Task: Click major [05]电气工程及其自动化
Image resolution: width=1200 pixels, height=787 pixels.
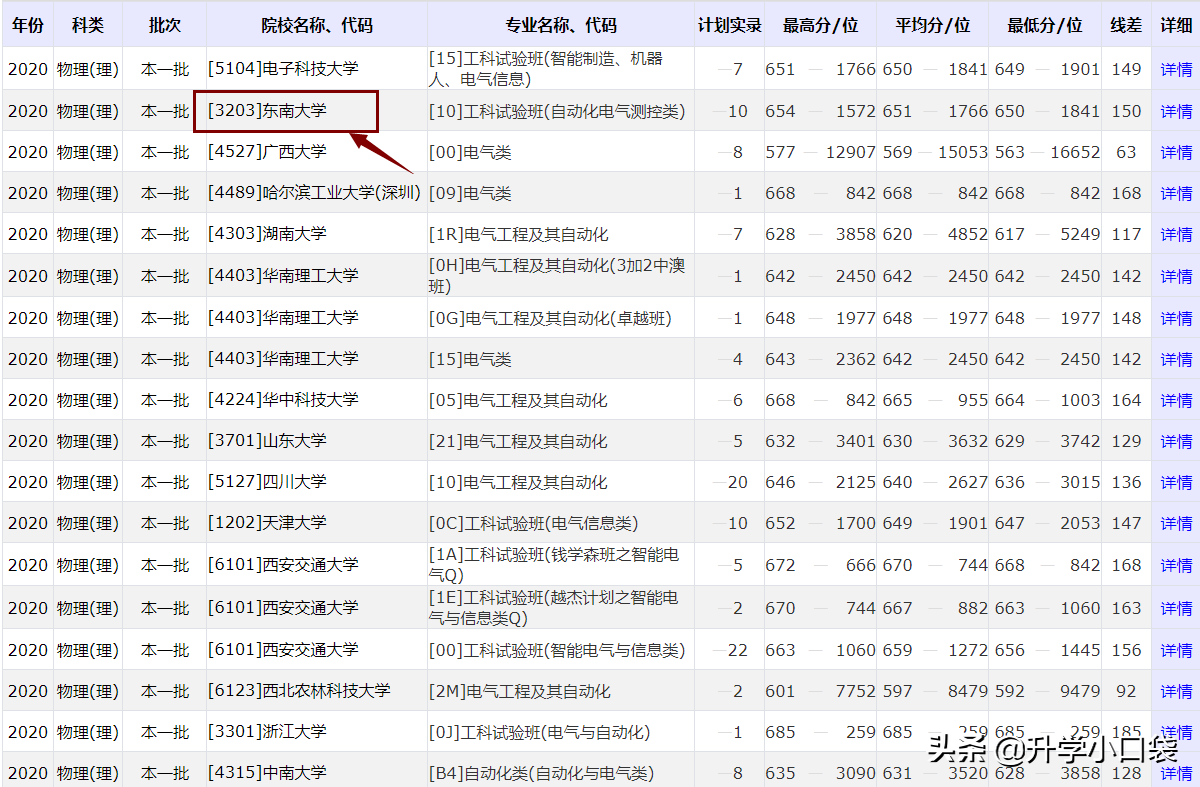Action: coord(518,400)
